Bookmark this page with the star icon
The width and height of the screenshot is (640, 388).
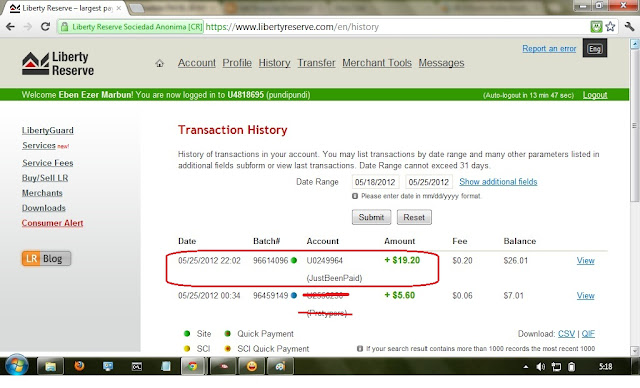click(610, 27)
